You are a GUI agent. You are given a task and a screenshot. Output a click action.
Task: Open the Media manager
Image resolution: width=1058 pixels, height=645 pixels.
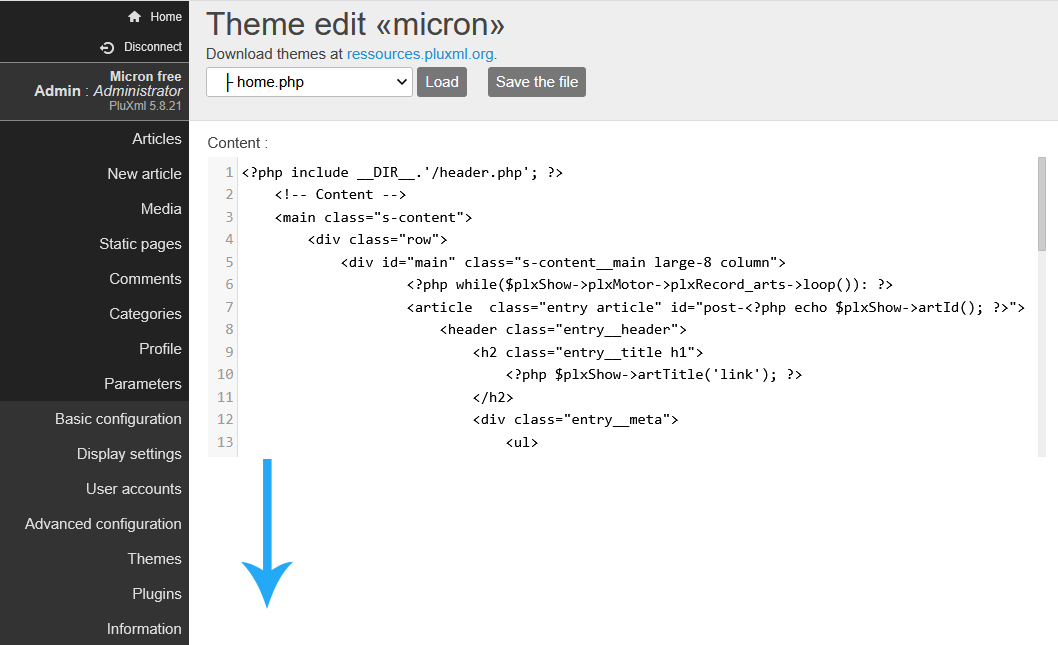click(161, 209)
